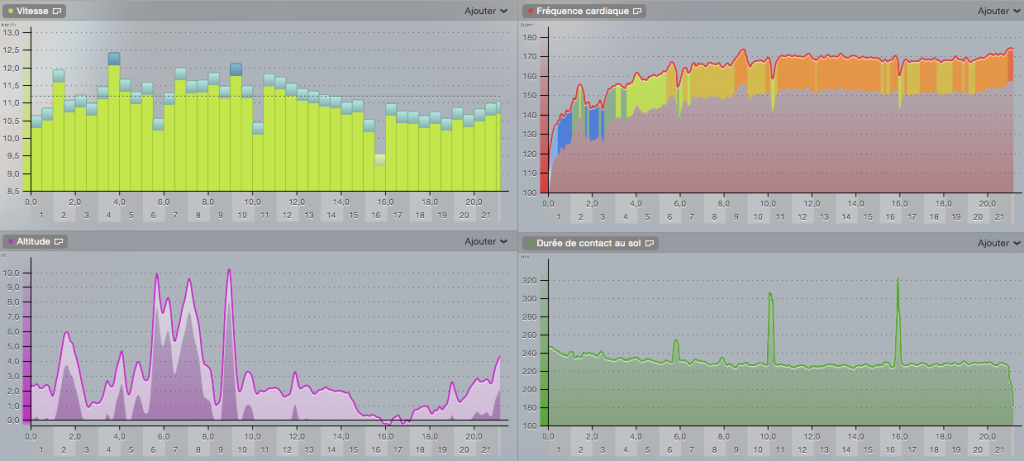Click the speech bubble icon beside Durée de contact au sol
Screen dimensions: 1024x461
coord(648,242)
